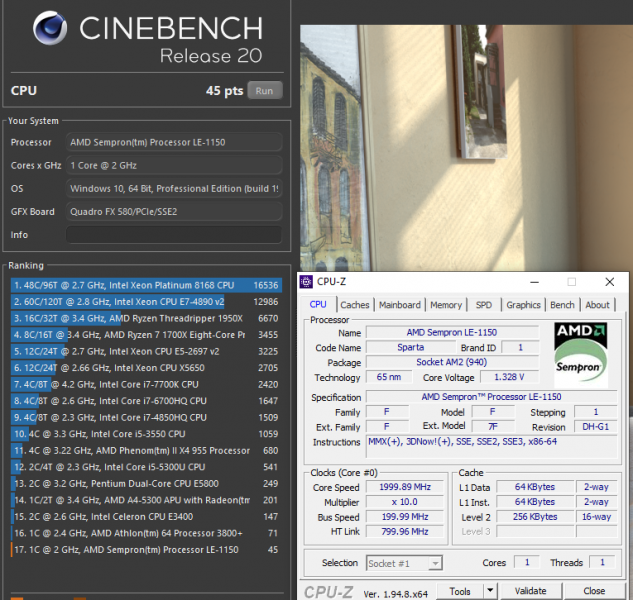633x600 pixels.
Task: Click the CPU-Z title bar app icon
Action: point(306,282)
